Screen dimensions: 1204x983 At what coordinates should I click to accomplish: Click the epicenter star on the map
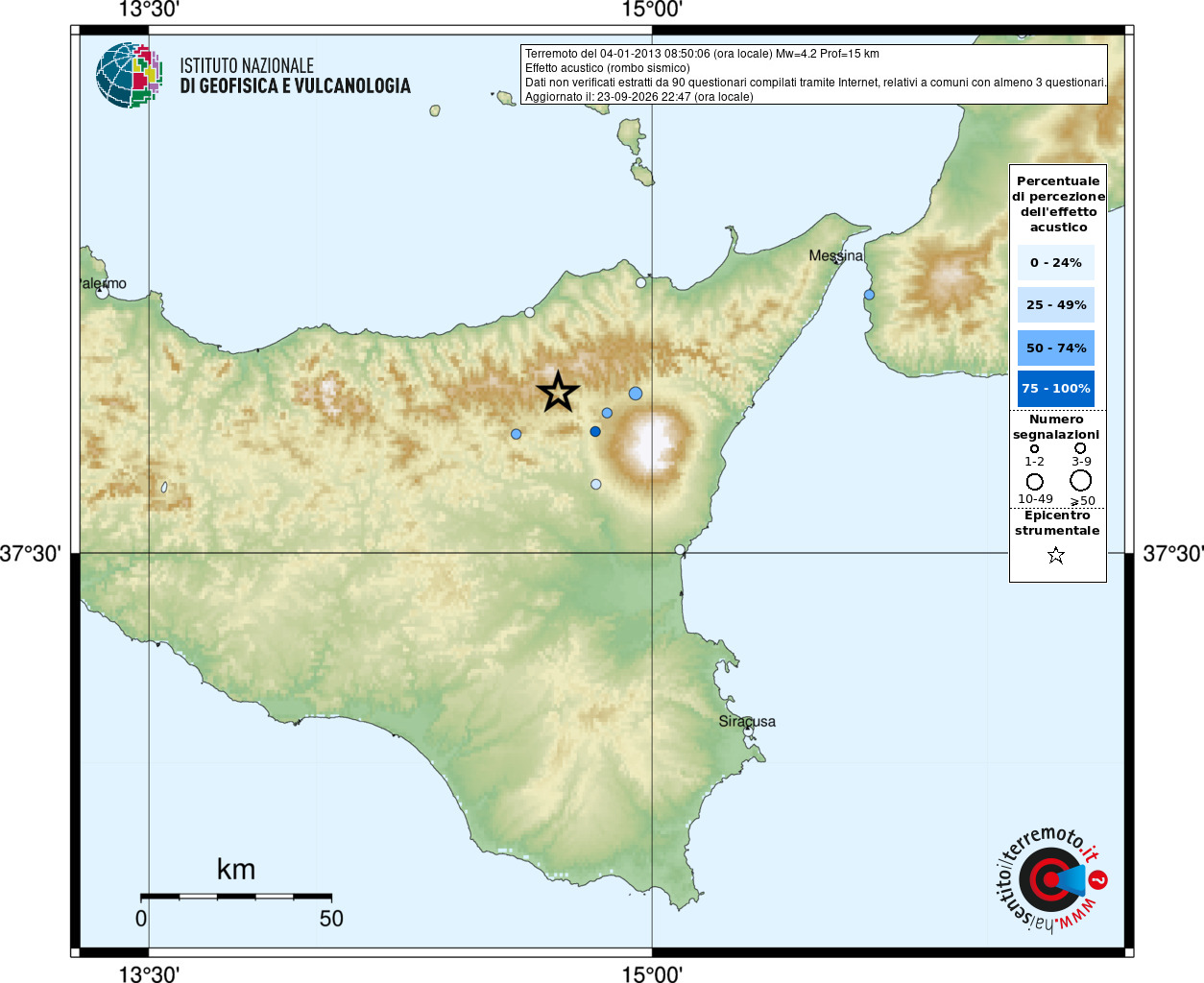coord(558,393)
